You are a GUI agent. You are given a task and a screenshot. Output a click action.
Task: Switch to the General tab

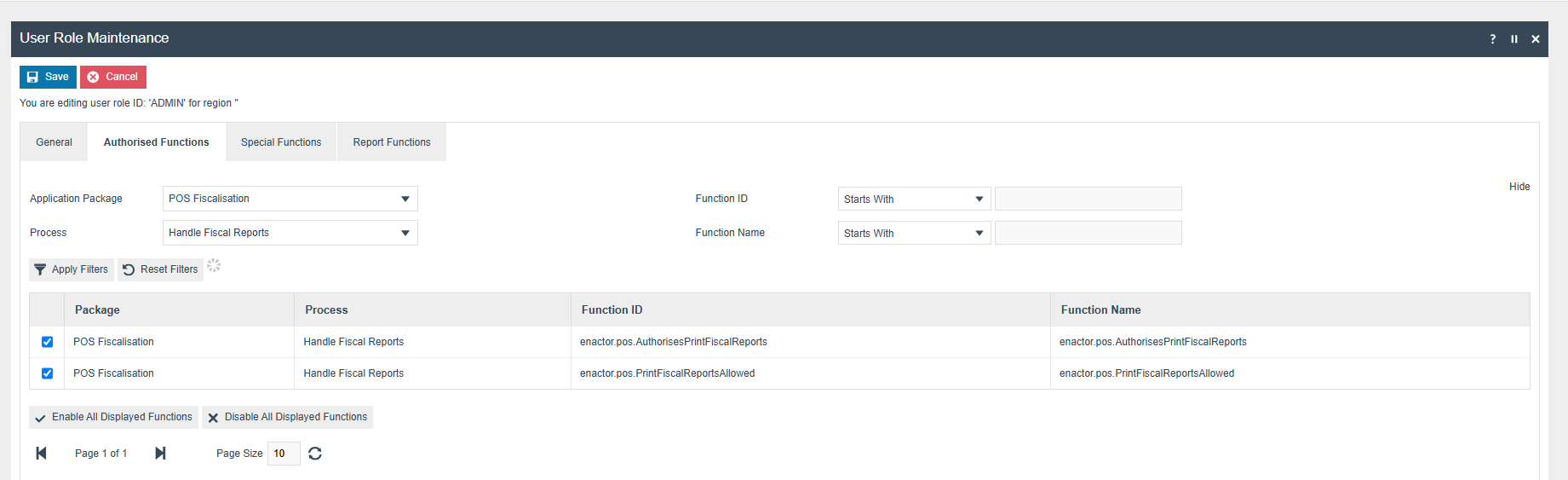pyautogui.click(x=54, y=142)
